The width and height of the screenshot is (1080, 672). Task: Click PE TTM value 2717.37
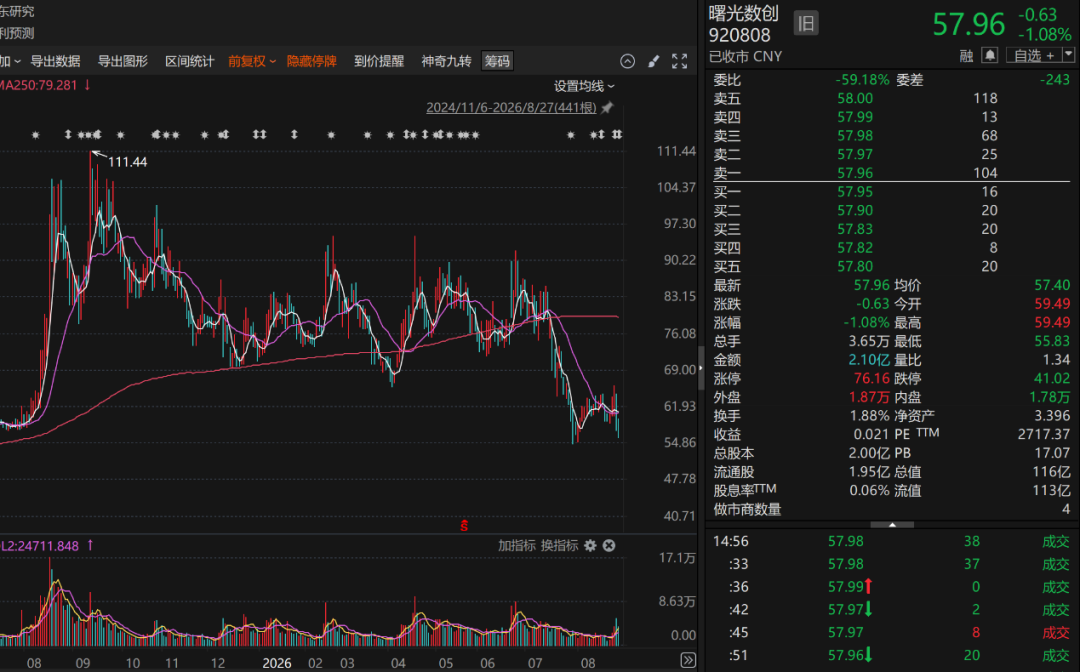coord(1043,434)
